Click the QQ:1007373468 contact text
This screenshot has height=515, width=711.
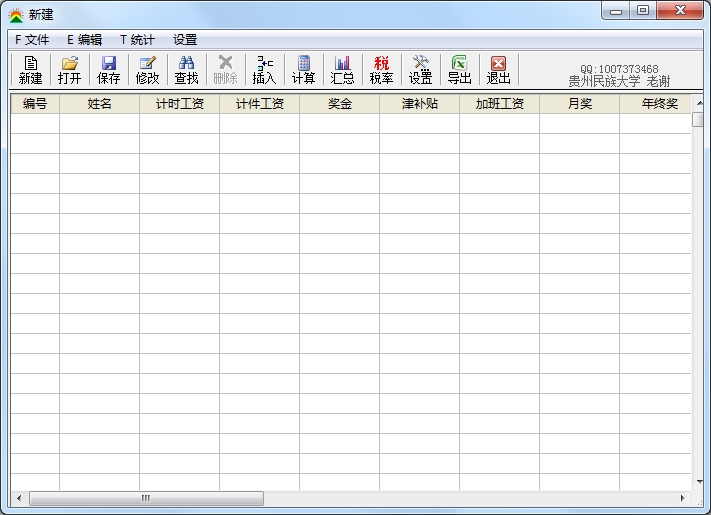(x=619, y=69)
